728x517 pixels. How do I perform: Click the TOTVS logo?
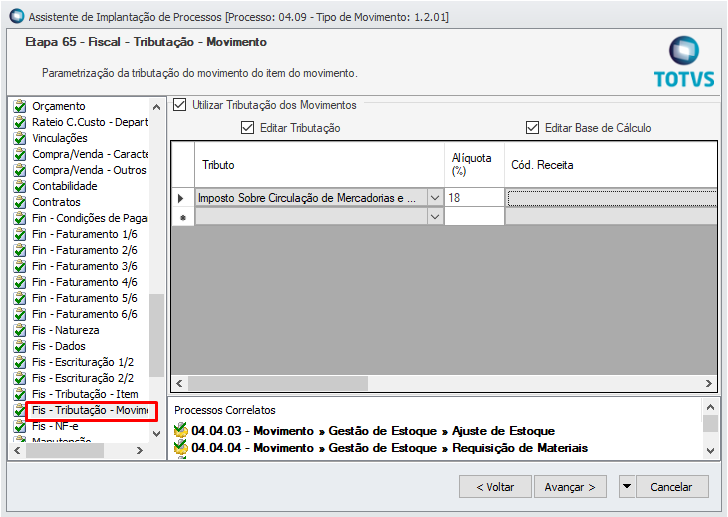(684, 62)
